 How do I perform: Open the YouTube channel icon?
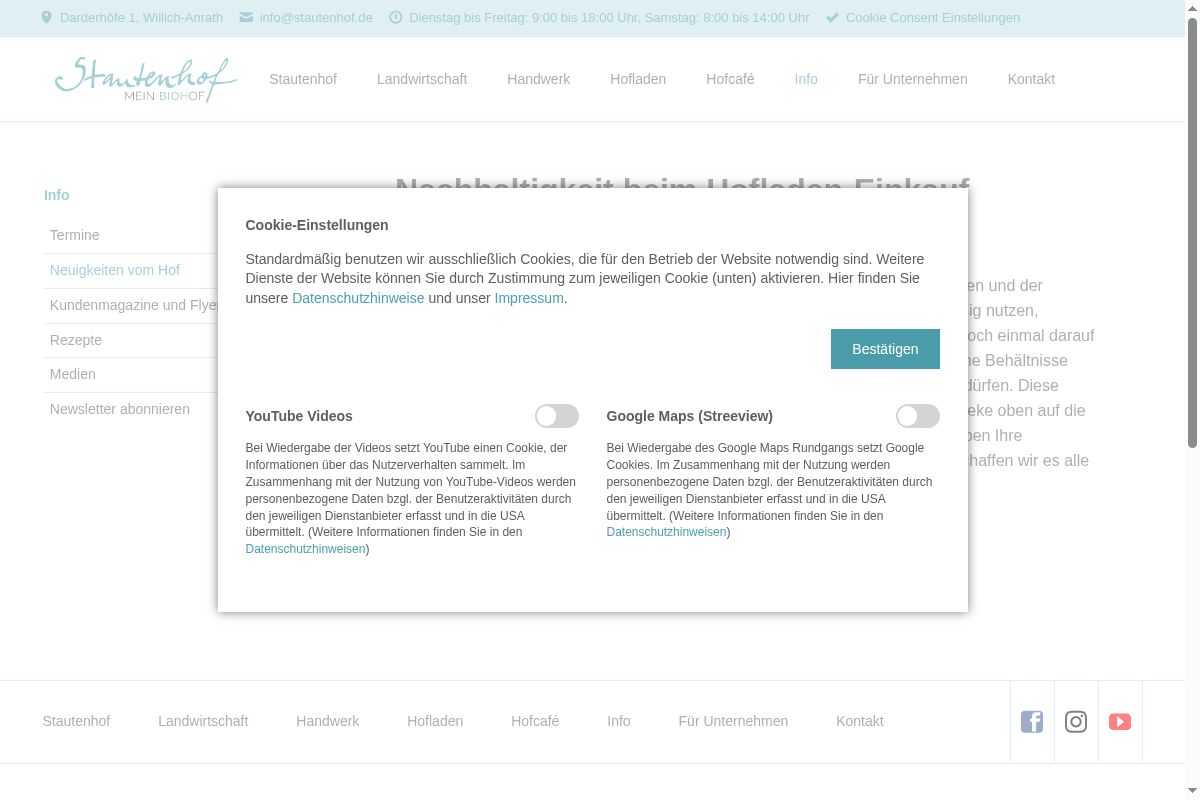(x=1120, y=721)
